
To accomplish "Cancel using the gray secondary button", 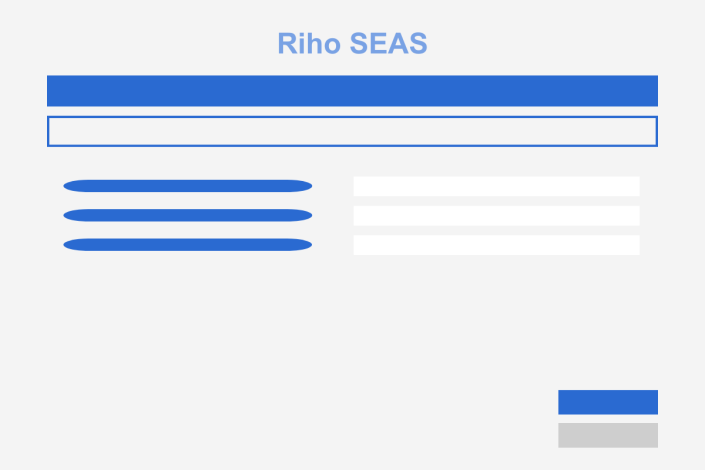I will click(608, 435).
